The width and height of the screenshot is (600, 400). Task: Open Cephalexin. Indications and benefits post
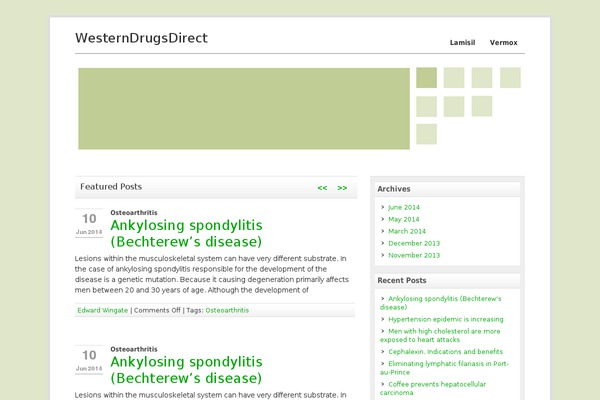(x=445, y=352)
